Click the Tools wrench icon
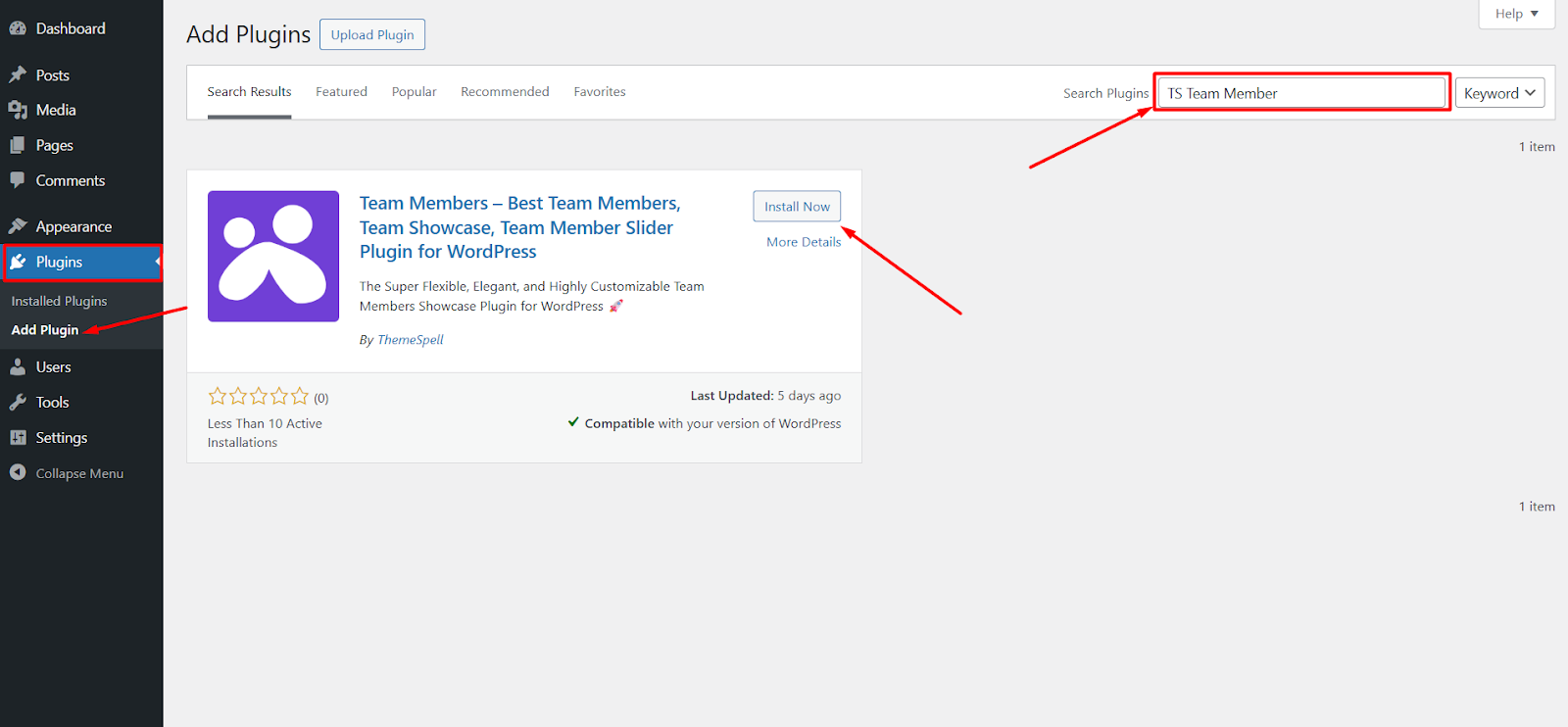 coord(18,403)
